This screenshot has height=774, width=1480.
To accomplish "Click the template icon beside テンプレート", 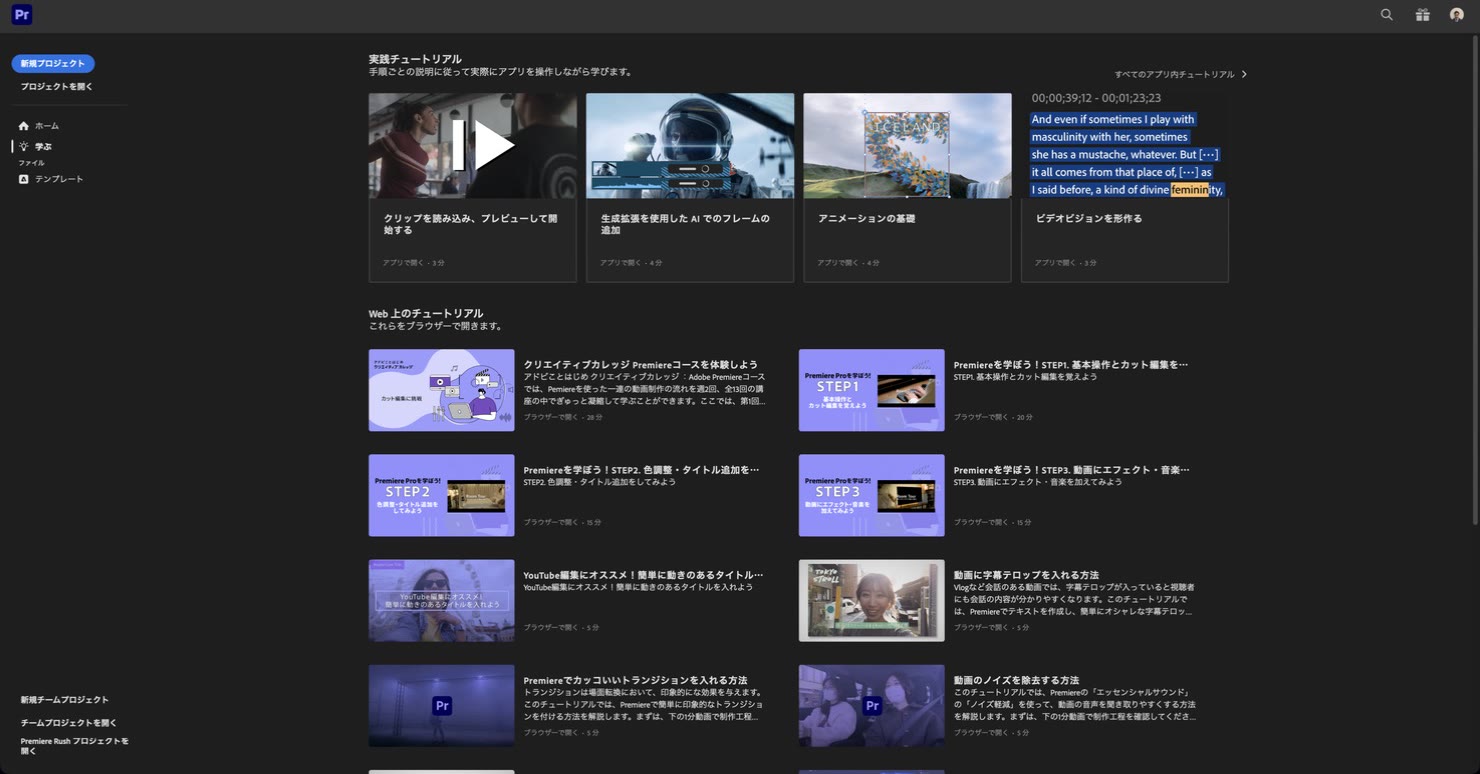I will point(24,179).
